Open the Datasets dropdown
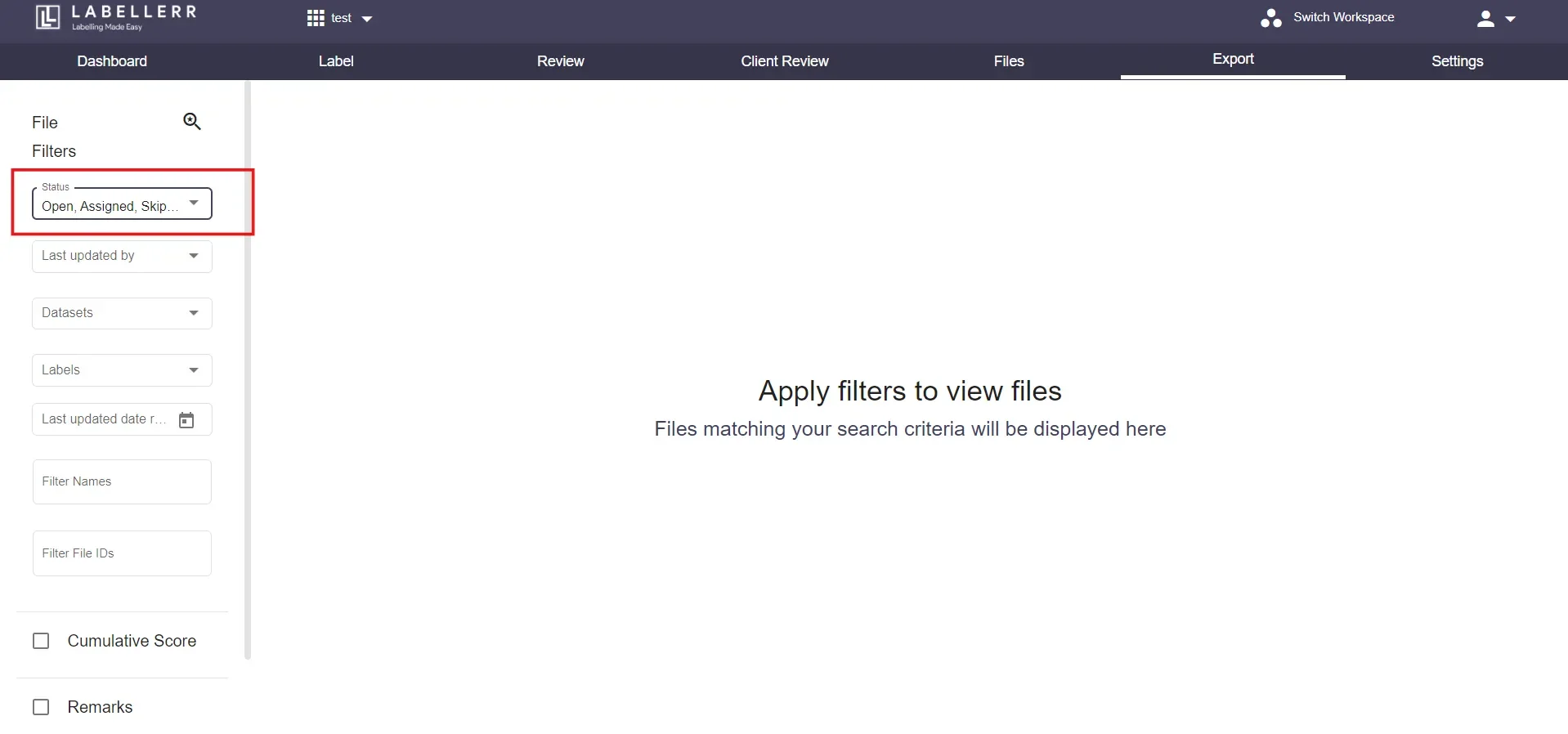This screenshot has height=734, width=1568. click(122, 313)
